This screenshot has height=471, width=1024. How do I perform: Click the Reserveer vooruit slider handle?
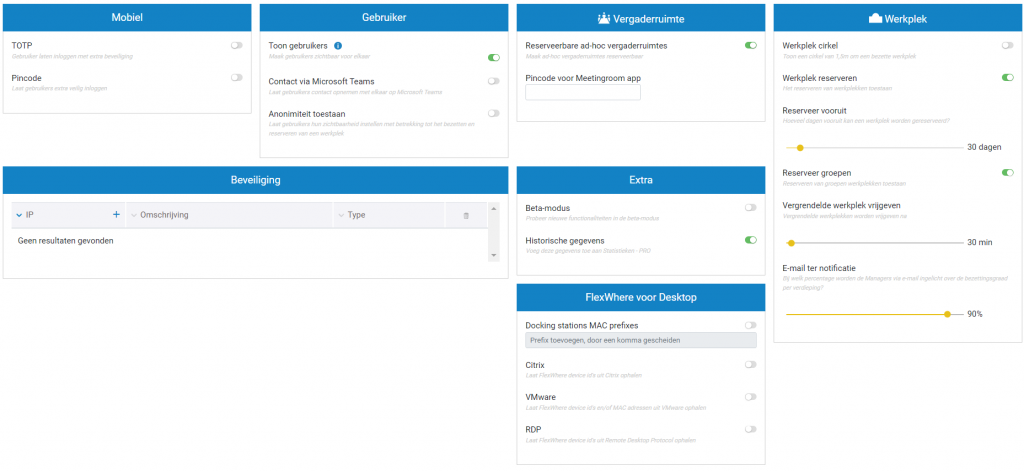click(800, 148)
